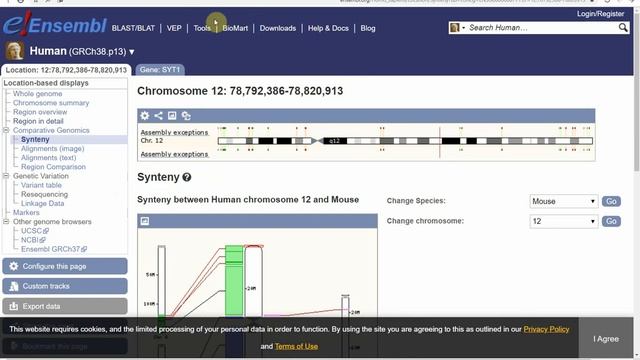Screen dimensions: 640x360
Task: Click the upper Assembly exceptions track label
Action: tap(174, 132)
